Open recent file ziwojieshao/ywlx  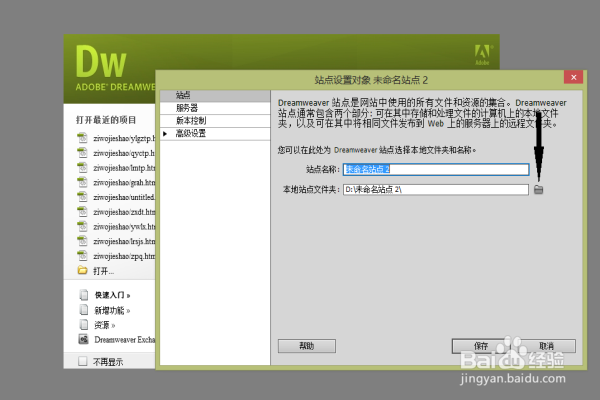click(124, 227)
